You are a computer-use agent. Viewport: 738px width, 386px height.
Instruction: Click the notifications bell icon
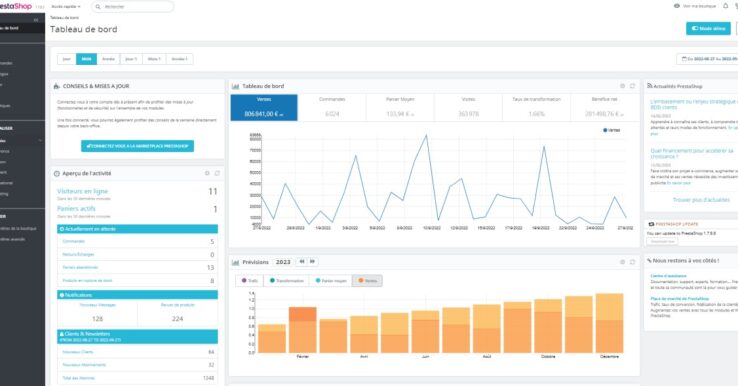click(725, 6)
